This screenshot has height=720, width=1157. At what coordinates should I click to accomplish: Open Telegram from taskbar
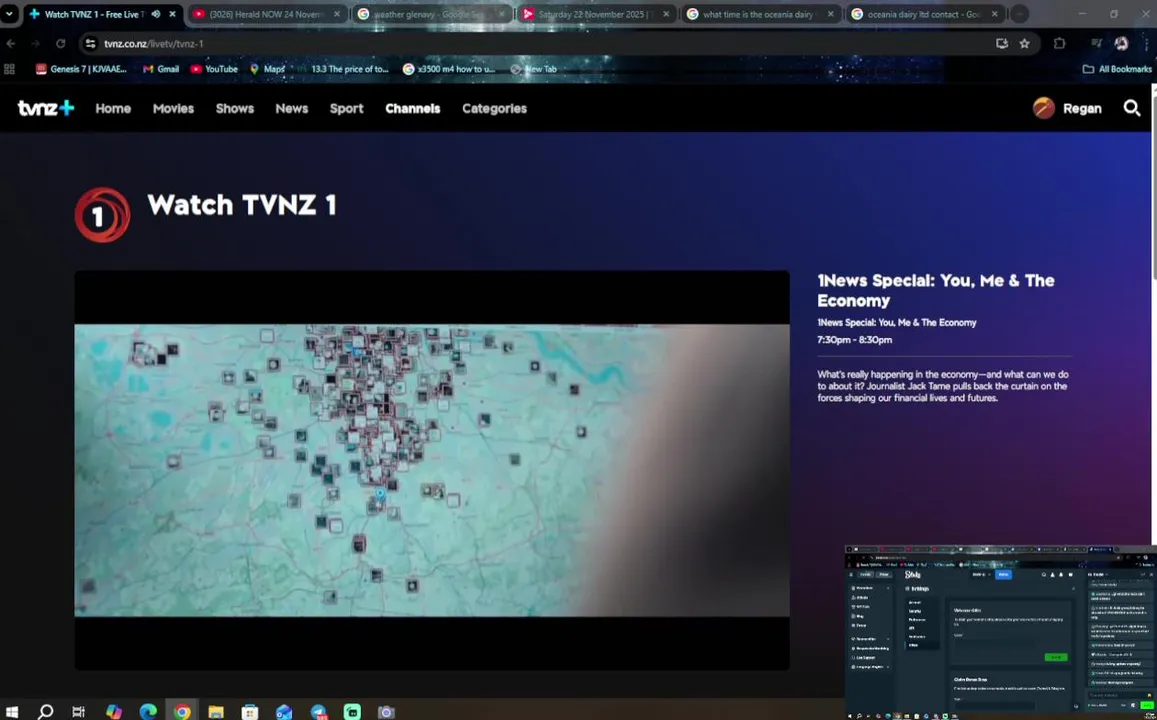(x=319, y=712)
